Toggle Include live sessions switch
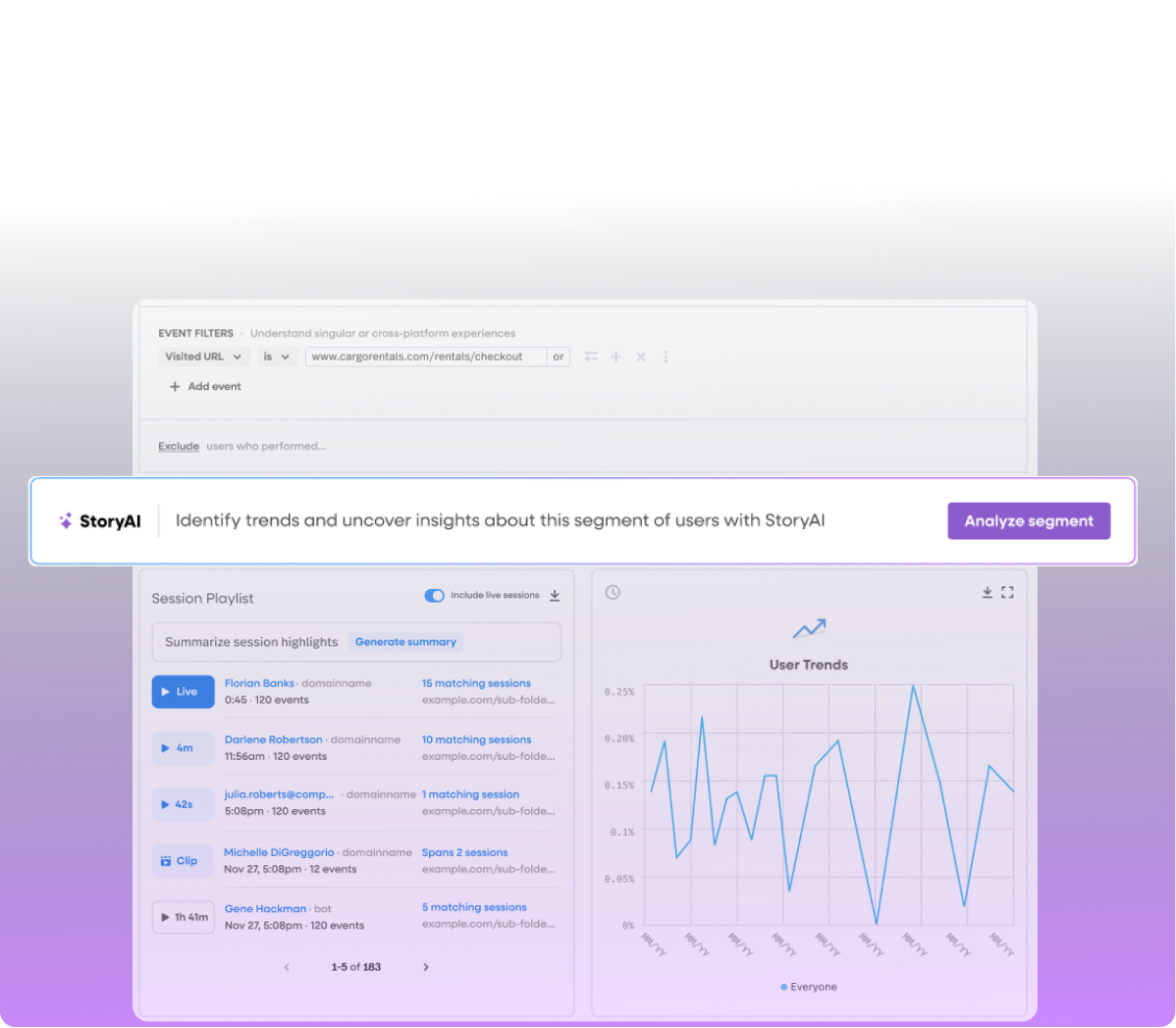The height and width of the screenshot is (1028, 1176). pos(434,595)
